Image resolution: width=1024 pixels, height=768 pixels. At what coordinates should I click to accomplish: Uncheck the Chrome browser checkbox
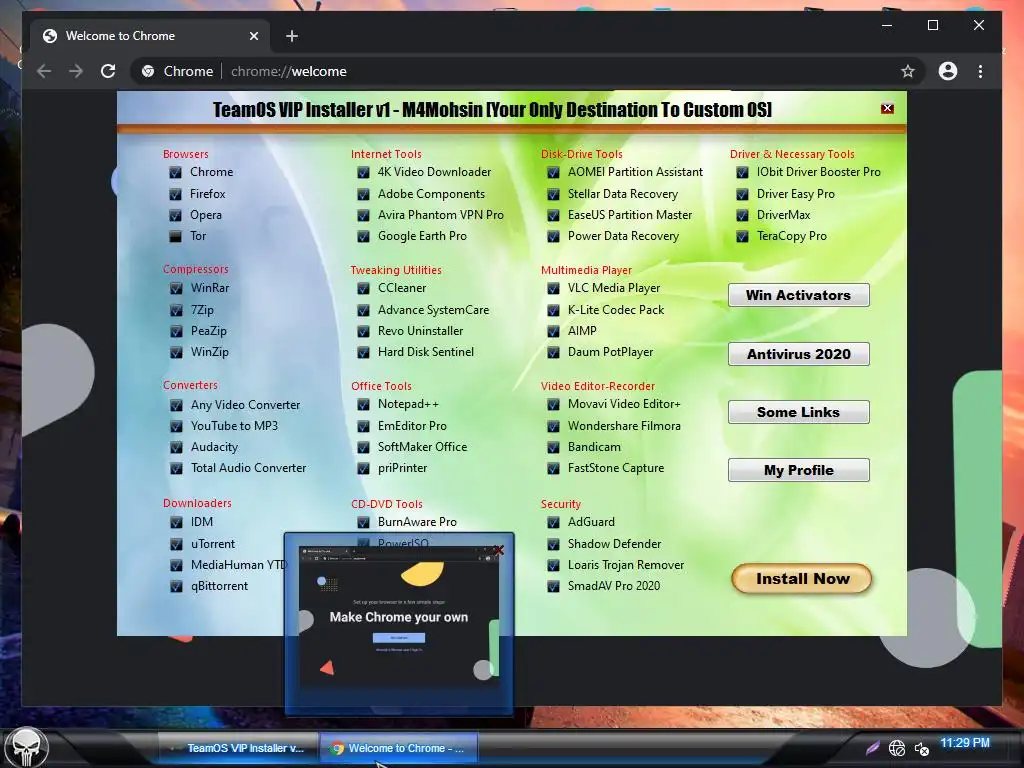[x=175, y=172]
